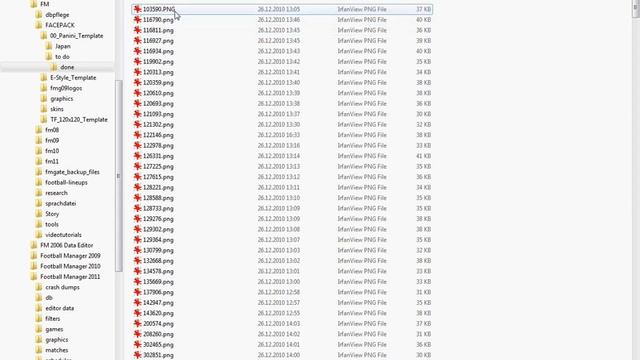Click the folder icon beside dbpflege

point(39,15)
